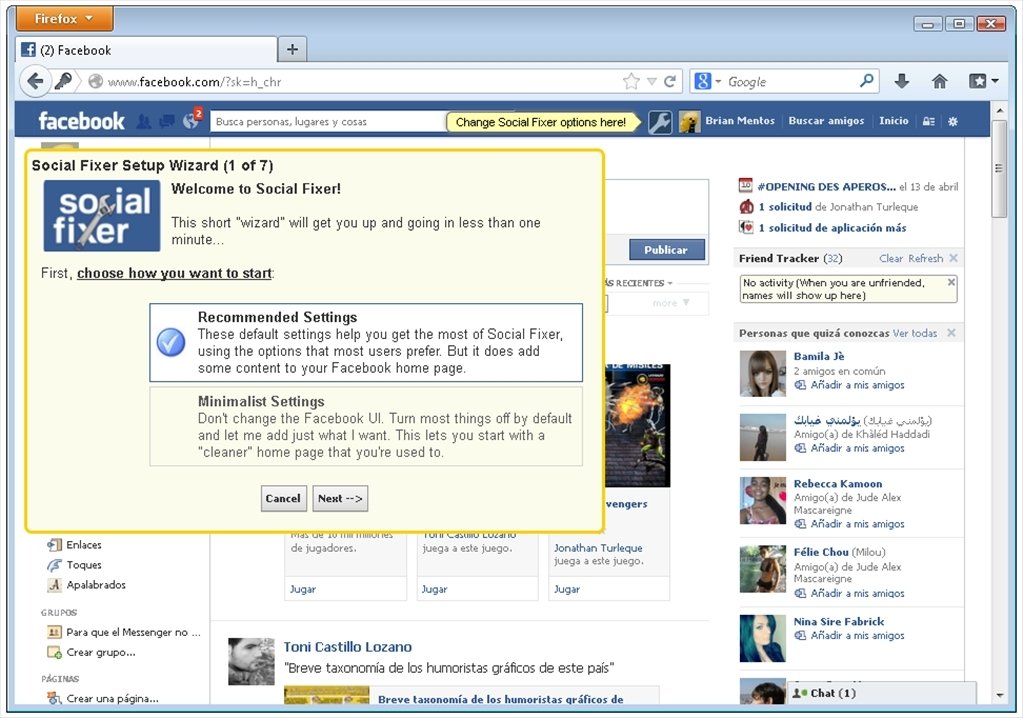The width and height of the screenshot is (1023, 718).
Task: Open the Facebook messages icon
Action: (x=167, y=121)
